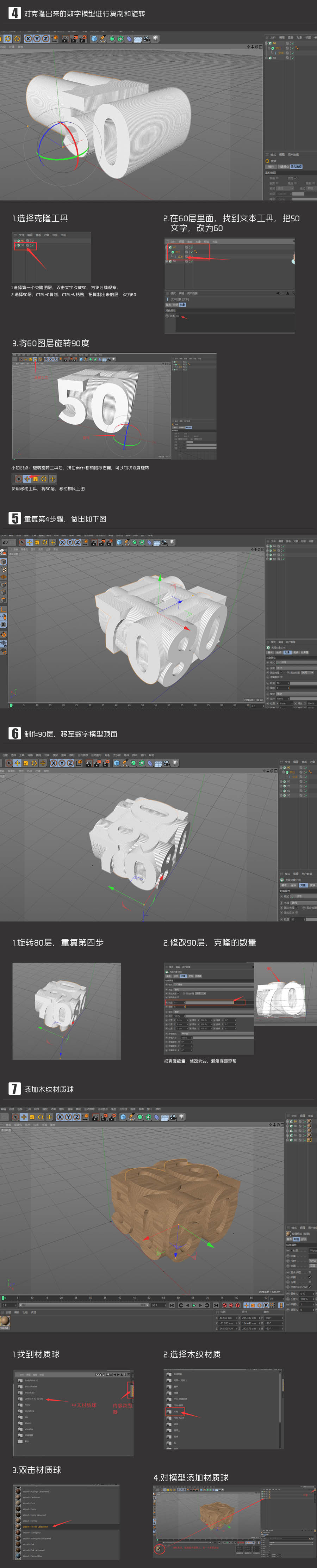Select highlighted wood material row in 双击材质球 list
The height and width of the screenshot is (1568, 317).
[x=67, y=1526]
